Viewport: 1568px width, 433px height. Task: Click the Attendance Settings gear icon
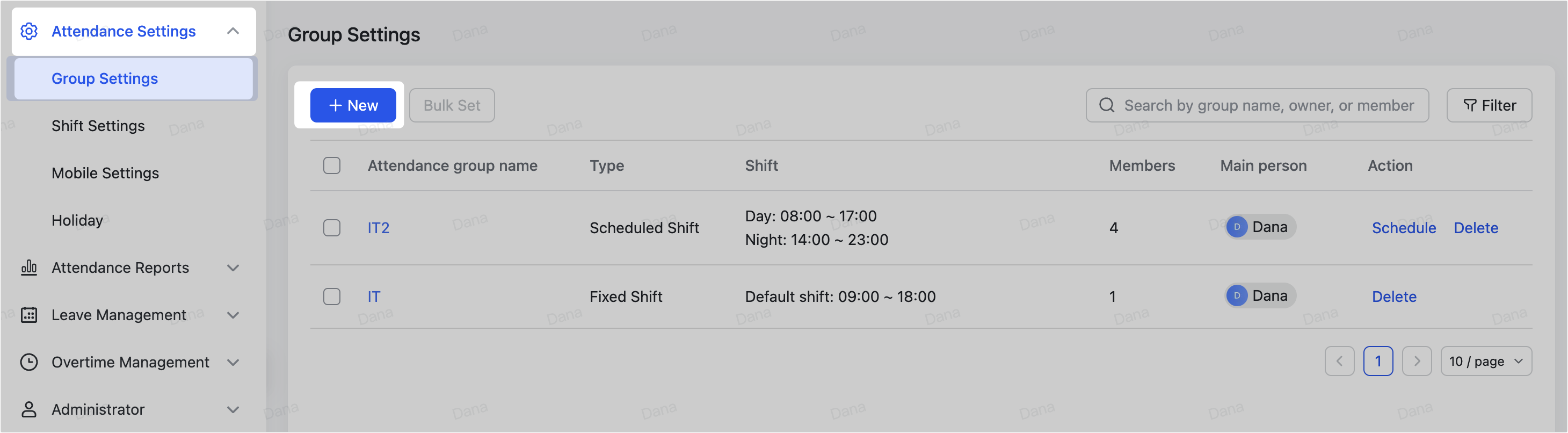click(x=28, y=31)
